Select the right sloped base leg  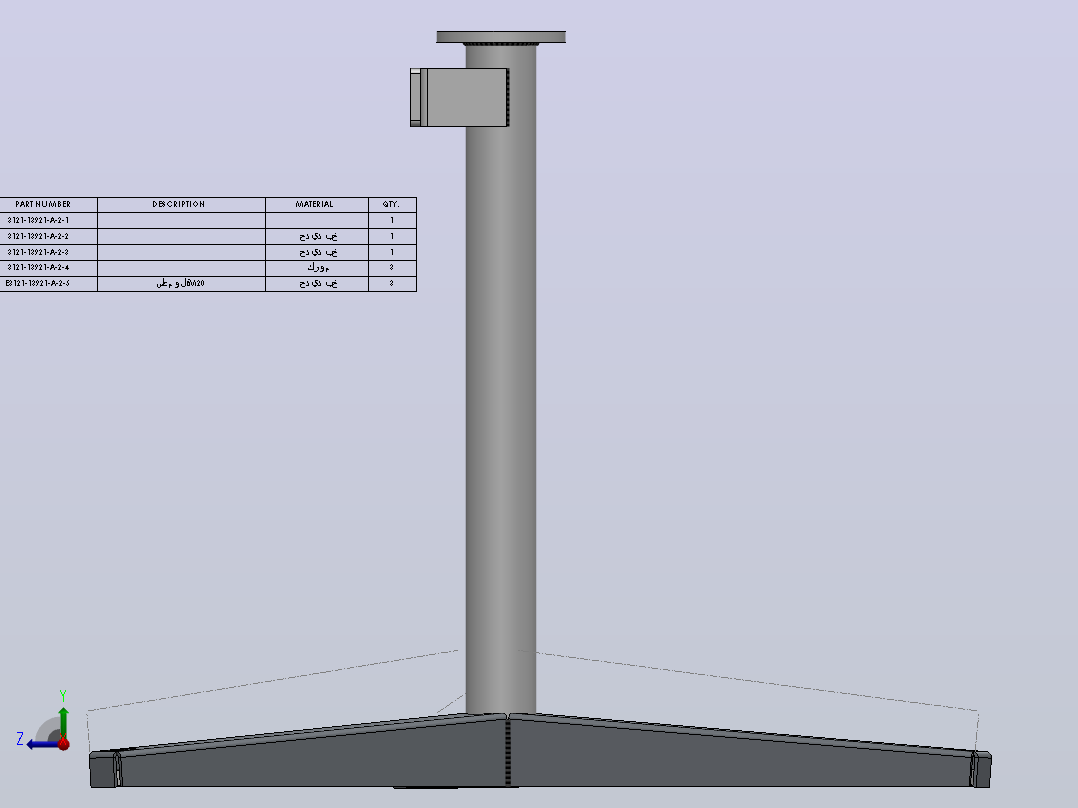(742, 756)
